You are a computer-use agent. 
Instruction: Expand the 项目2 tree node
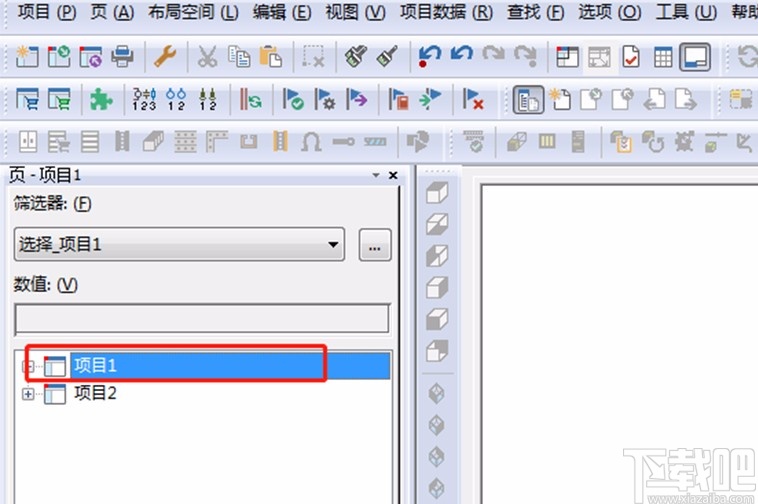coord(28,395)
